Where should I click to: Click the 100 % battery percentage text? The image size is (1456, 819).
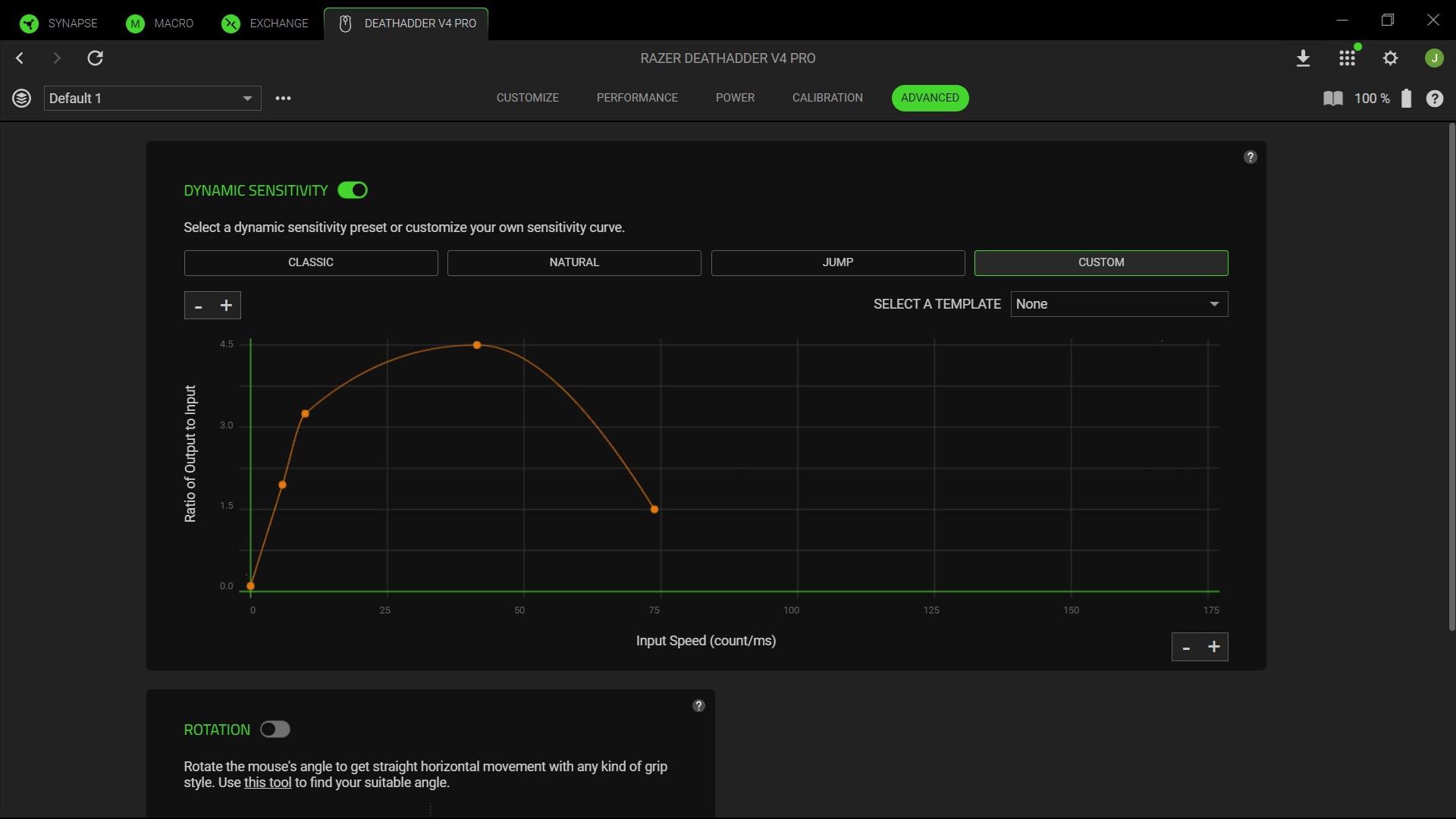[1372, 99]
